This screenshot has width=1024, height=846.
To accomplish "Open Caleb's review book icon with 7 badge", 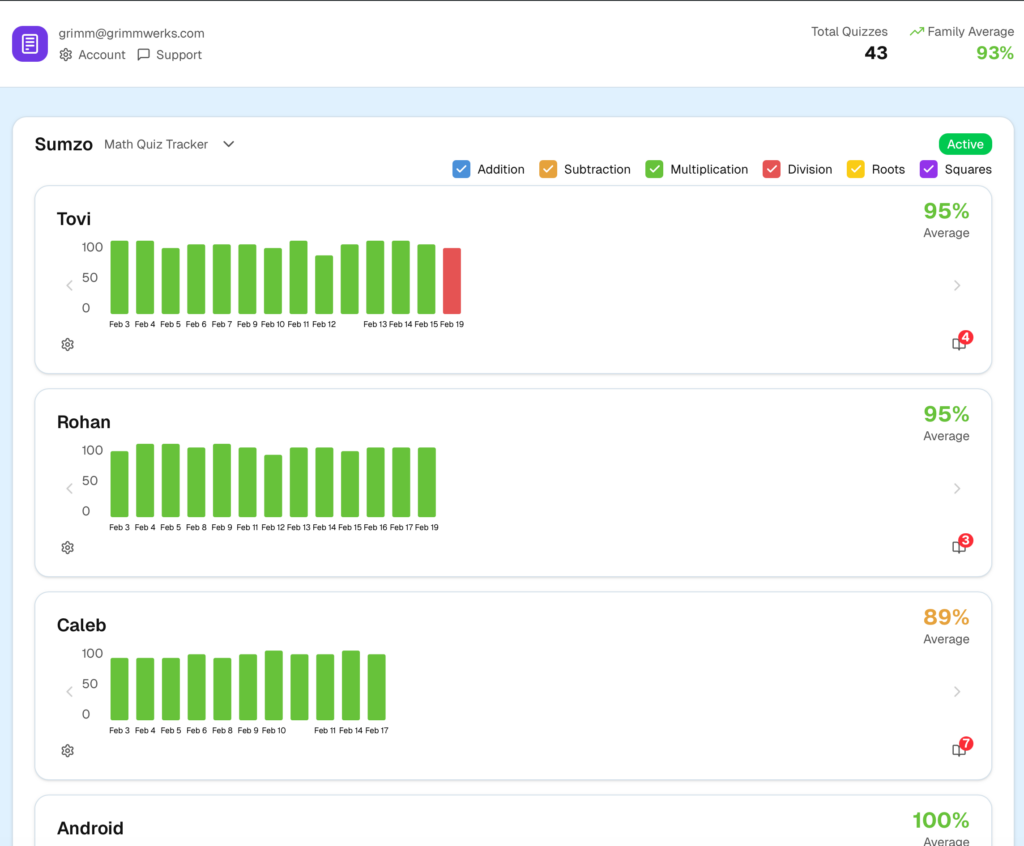I will [959, 750].
